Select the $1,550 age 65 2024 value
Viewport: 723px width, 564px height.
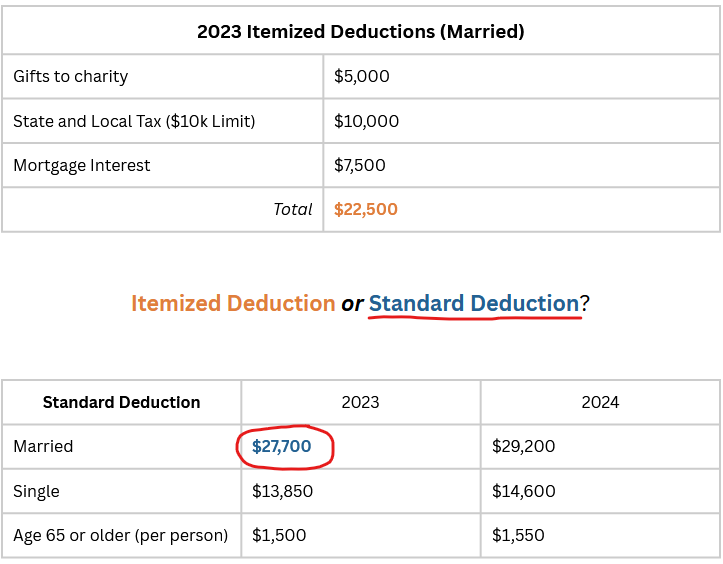(x=518, y=535)
